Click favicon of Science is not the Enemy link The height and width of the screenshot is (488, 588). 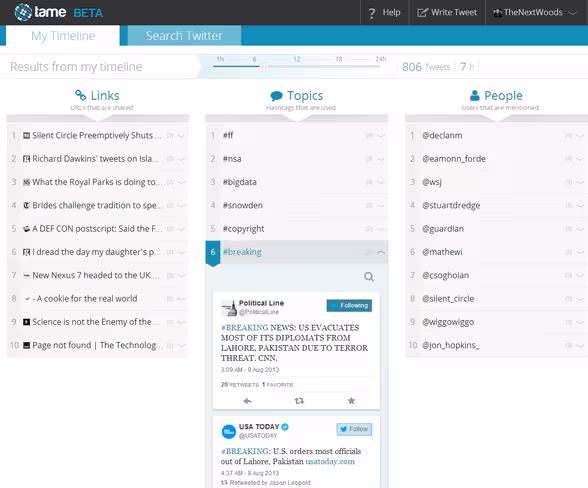[x=26, y=322]
